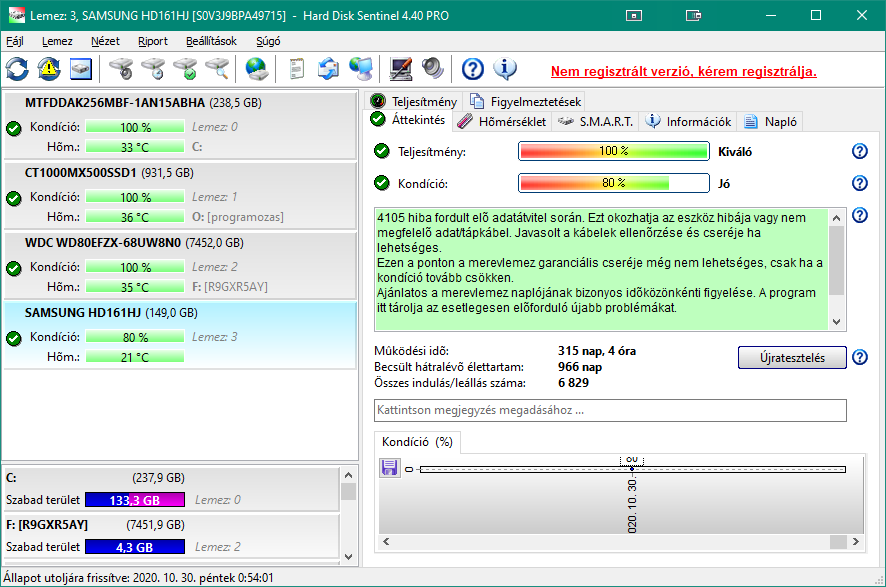
Task: Click the description text scroll up arrow
Action: (837, 218)
